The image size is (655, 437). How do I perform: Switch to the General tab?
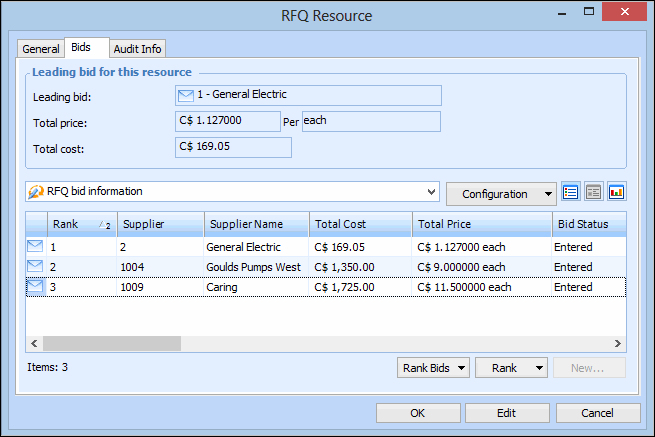(x=41, y=49)
